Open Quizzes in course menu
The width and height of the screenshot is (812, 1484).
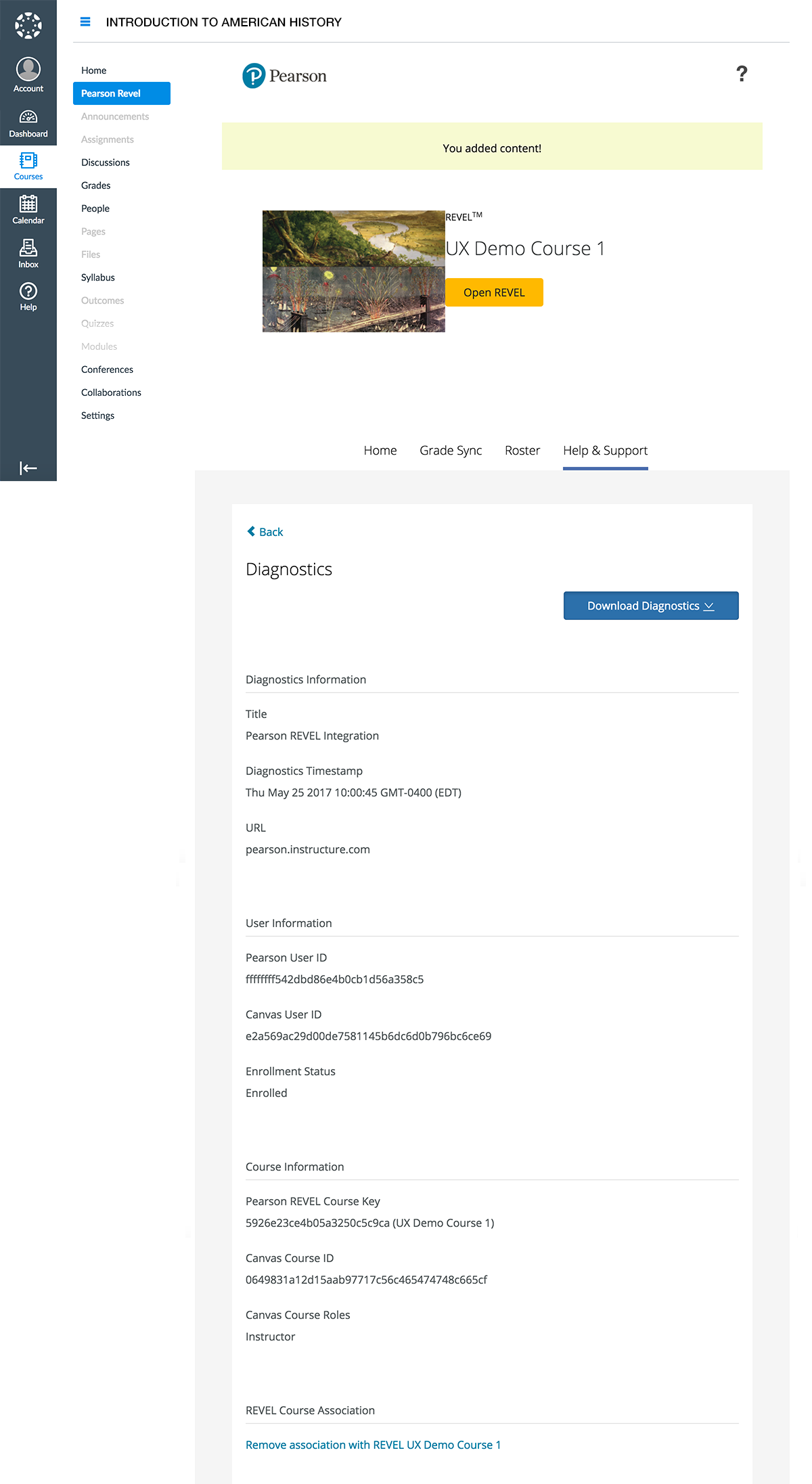97,323
